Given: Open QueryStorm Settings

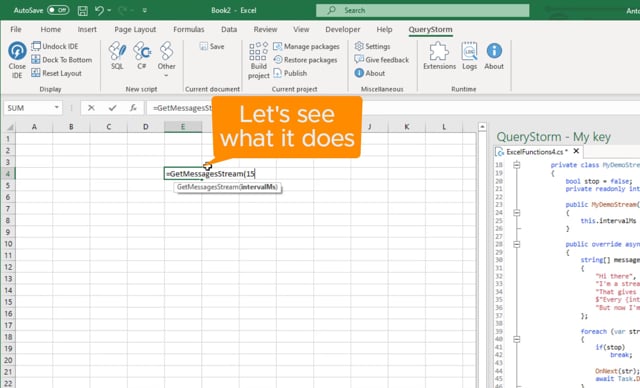Looking at the screenshot, I should (x=372, y=46).
